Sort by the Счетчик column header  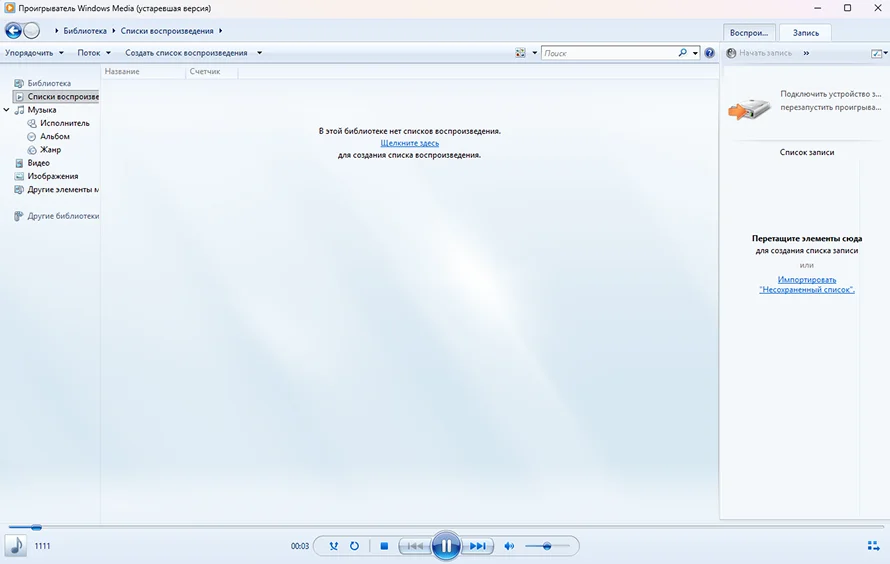(x=211, y=71)
